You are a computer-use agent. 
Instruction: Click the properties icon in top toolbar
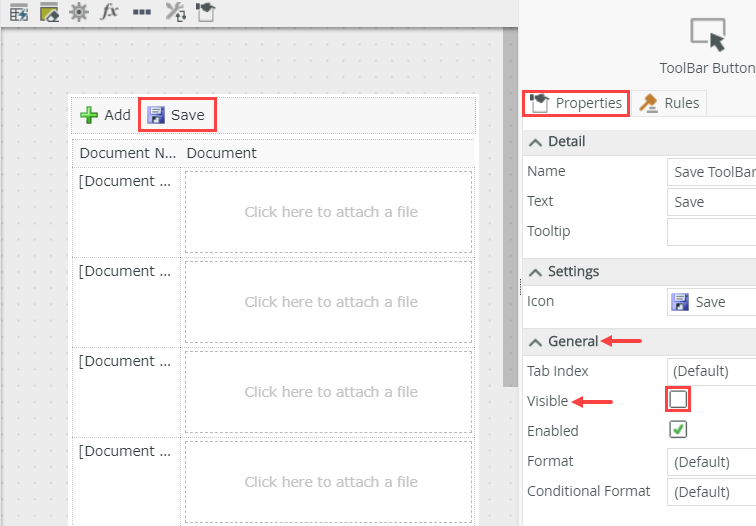(x=206, y=12)
